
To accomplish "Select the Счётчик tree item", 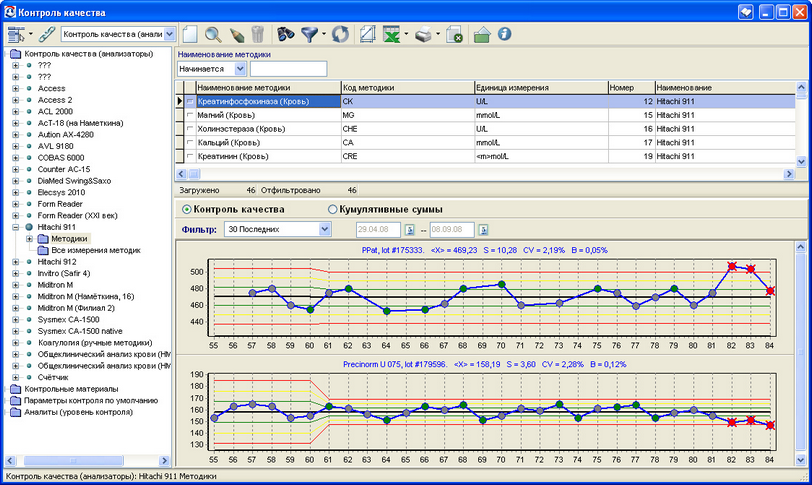I will point(53,377).
